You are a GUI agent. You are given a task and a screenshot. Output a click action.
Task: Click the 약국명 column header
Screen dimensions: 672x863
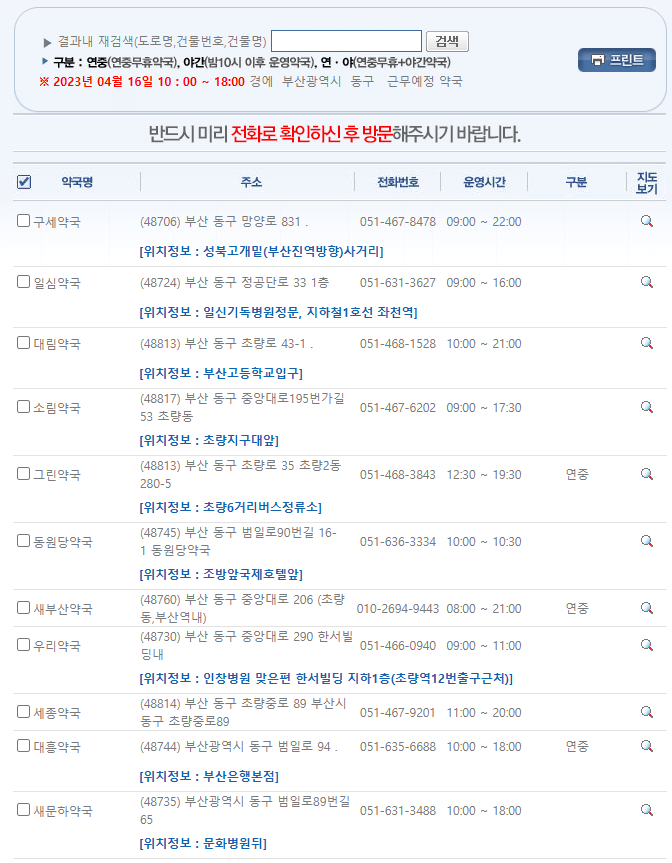point(77,182)
